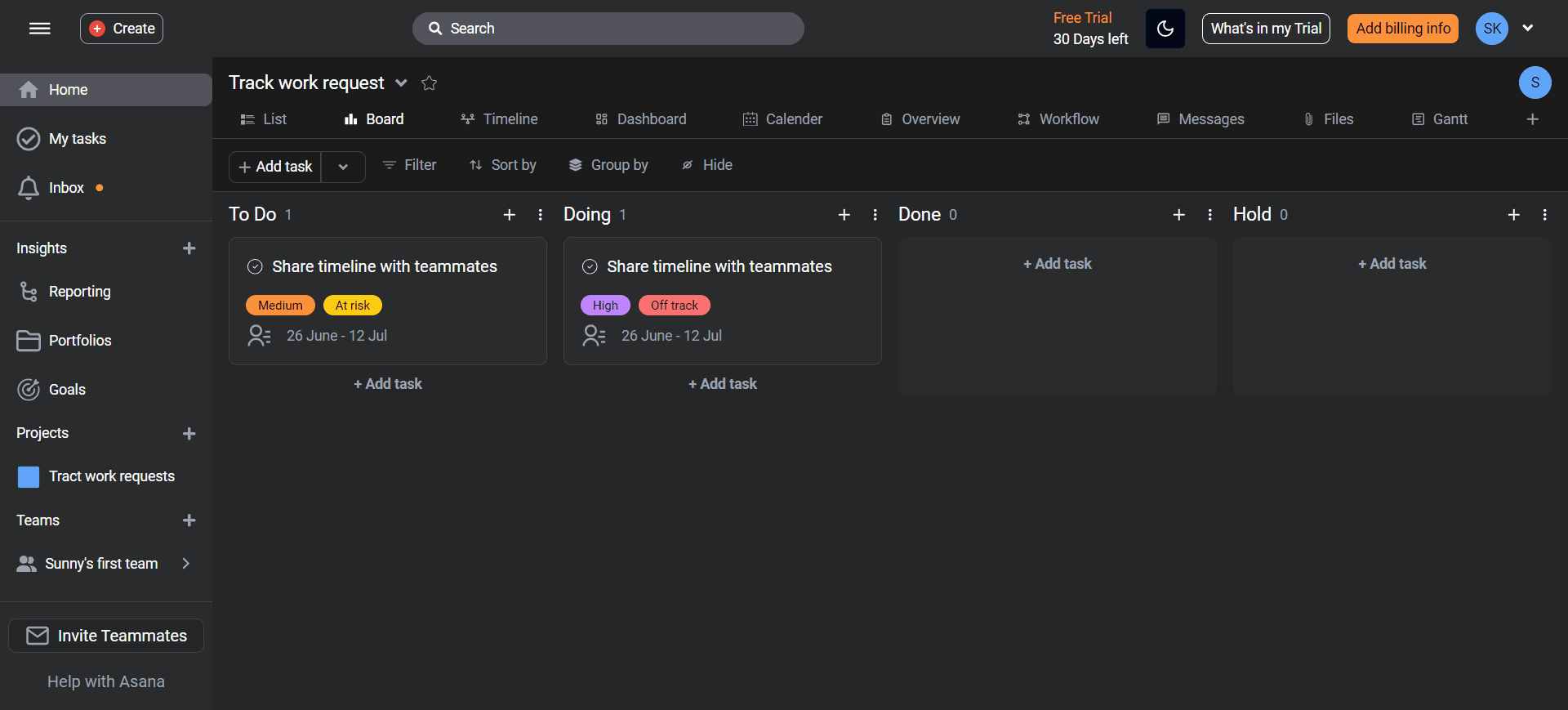The width and height of the screenshot is (1568, 710).
Task: Add task via Doing column plus icon
Action: click(844, 214)
